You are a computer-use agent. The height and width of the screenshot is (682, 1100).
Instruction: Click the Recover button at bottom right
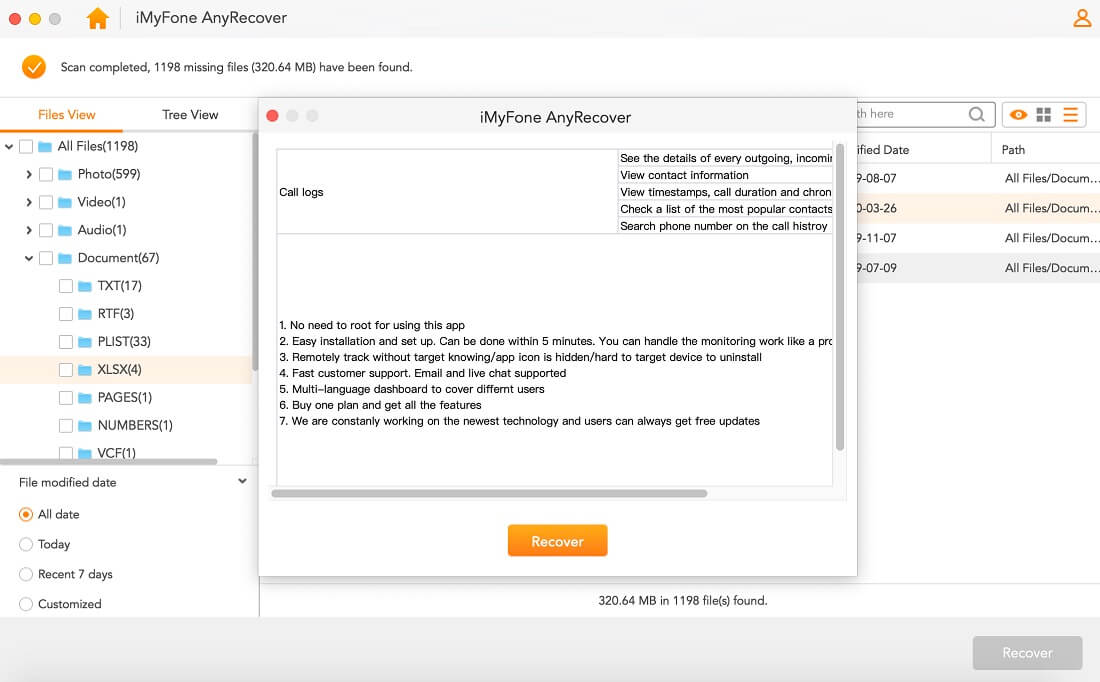[x=1027, y=652]
